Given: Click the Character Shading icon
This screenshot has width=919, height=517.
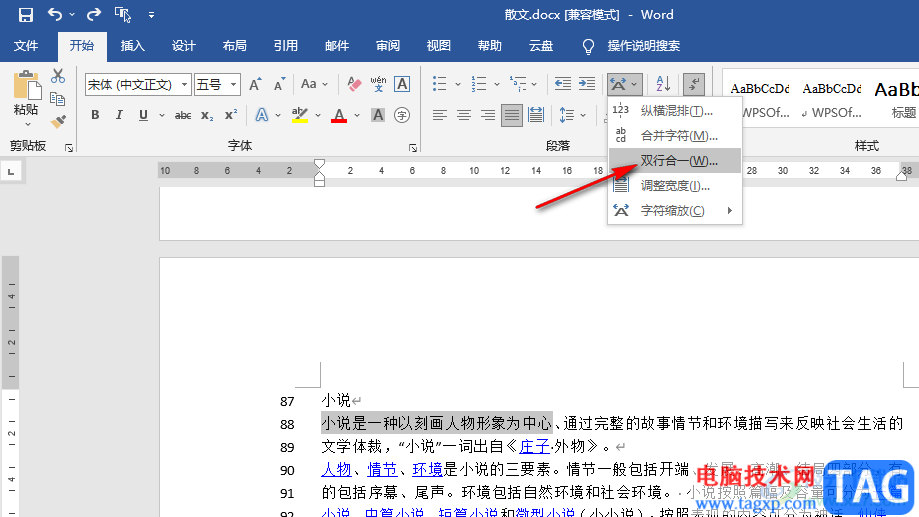Looking at the screenshot, I should tap(378, 115).
